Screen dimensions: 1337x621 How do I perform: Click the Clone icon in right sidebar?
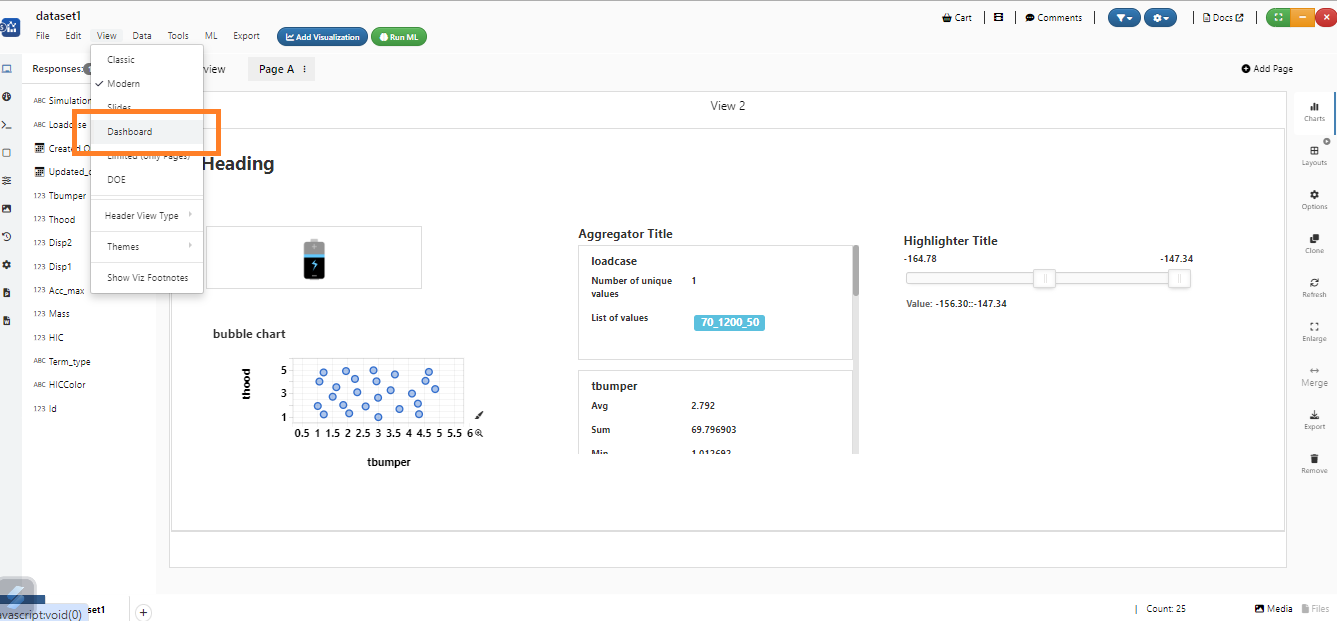(x=1314, y=238)
